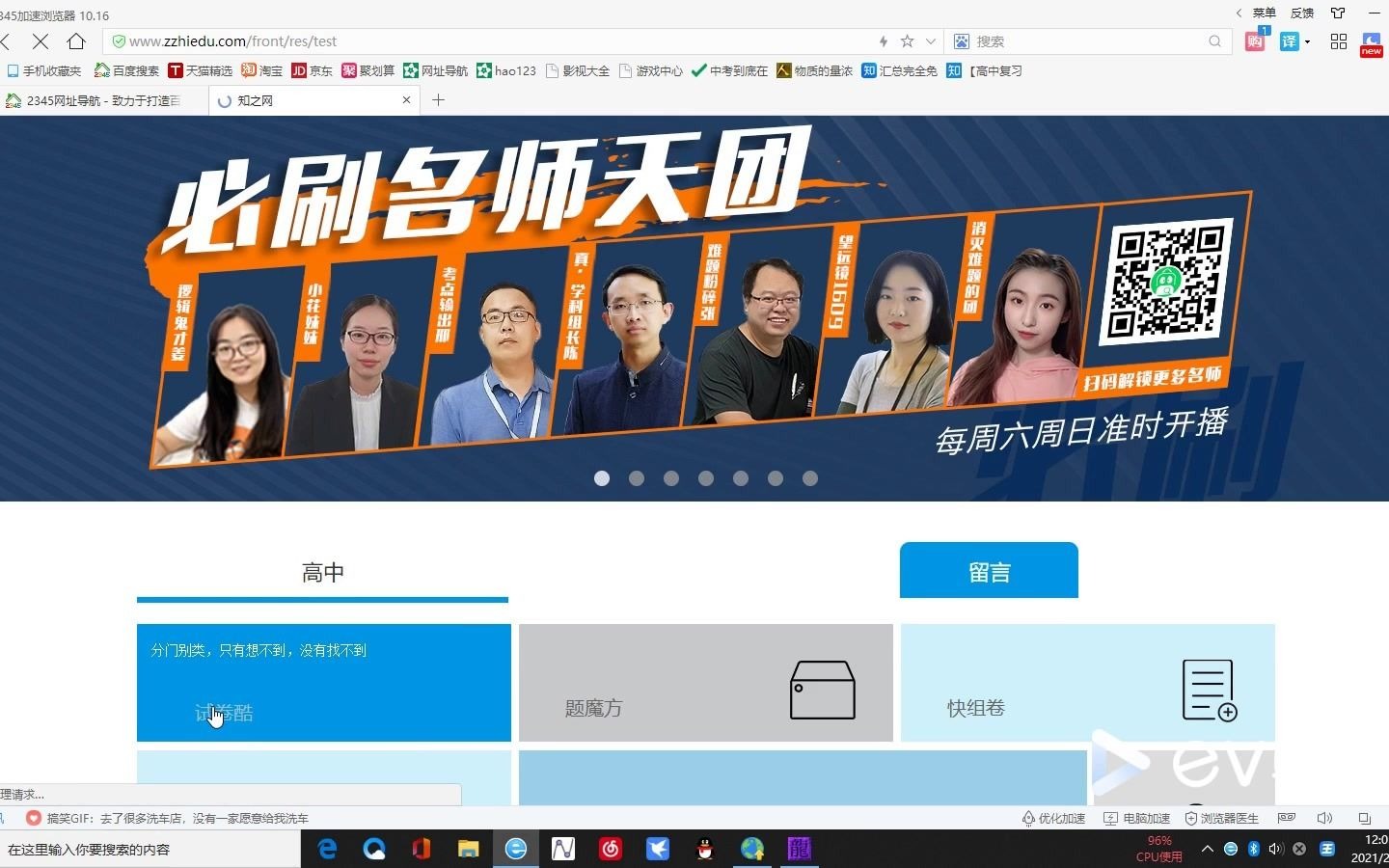The image size is (1389, 868).
Task: Open the skin shirt icon in title bar
Action: [1337, 13]
